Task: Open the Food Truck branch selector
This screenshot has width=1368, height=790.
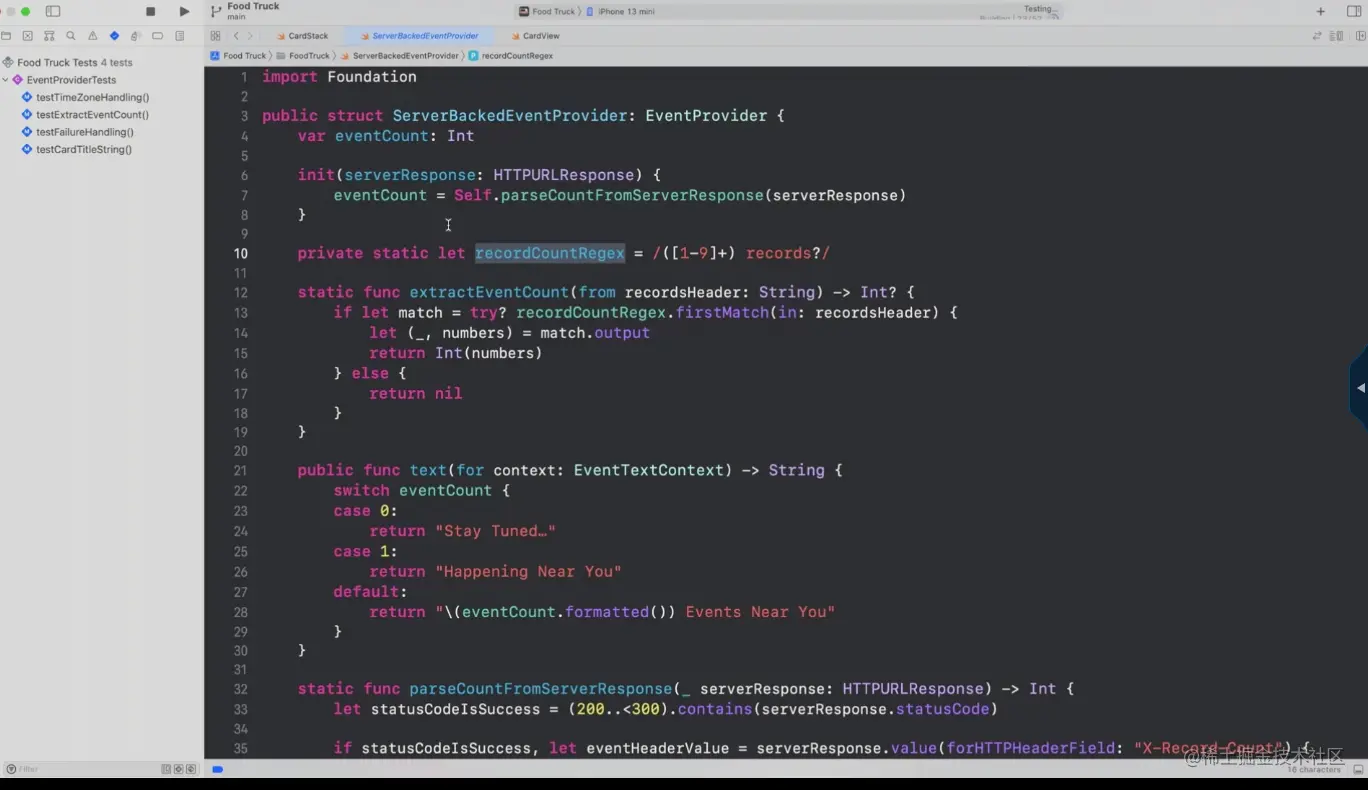Action: (x=246, y=11)
